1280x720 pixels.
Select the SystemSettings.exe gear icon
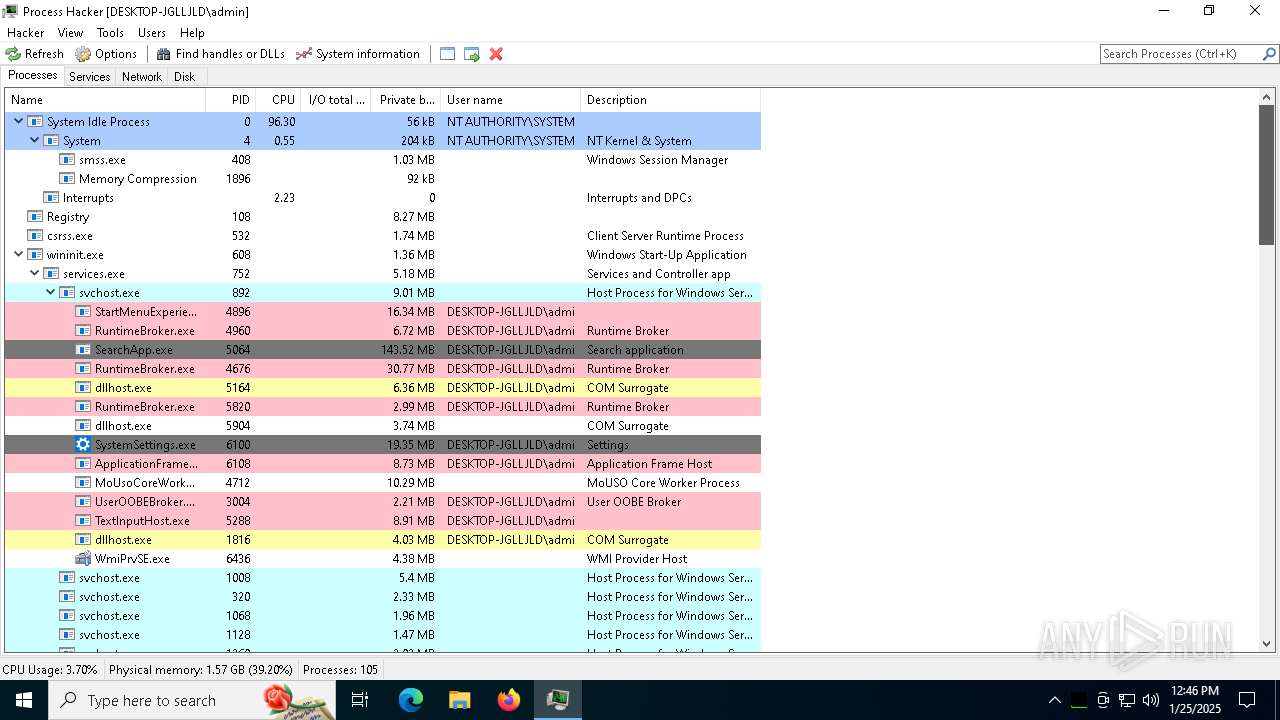click(x=83, y=445)
